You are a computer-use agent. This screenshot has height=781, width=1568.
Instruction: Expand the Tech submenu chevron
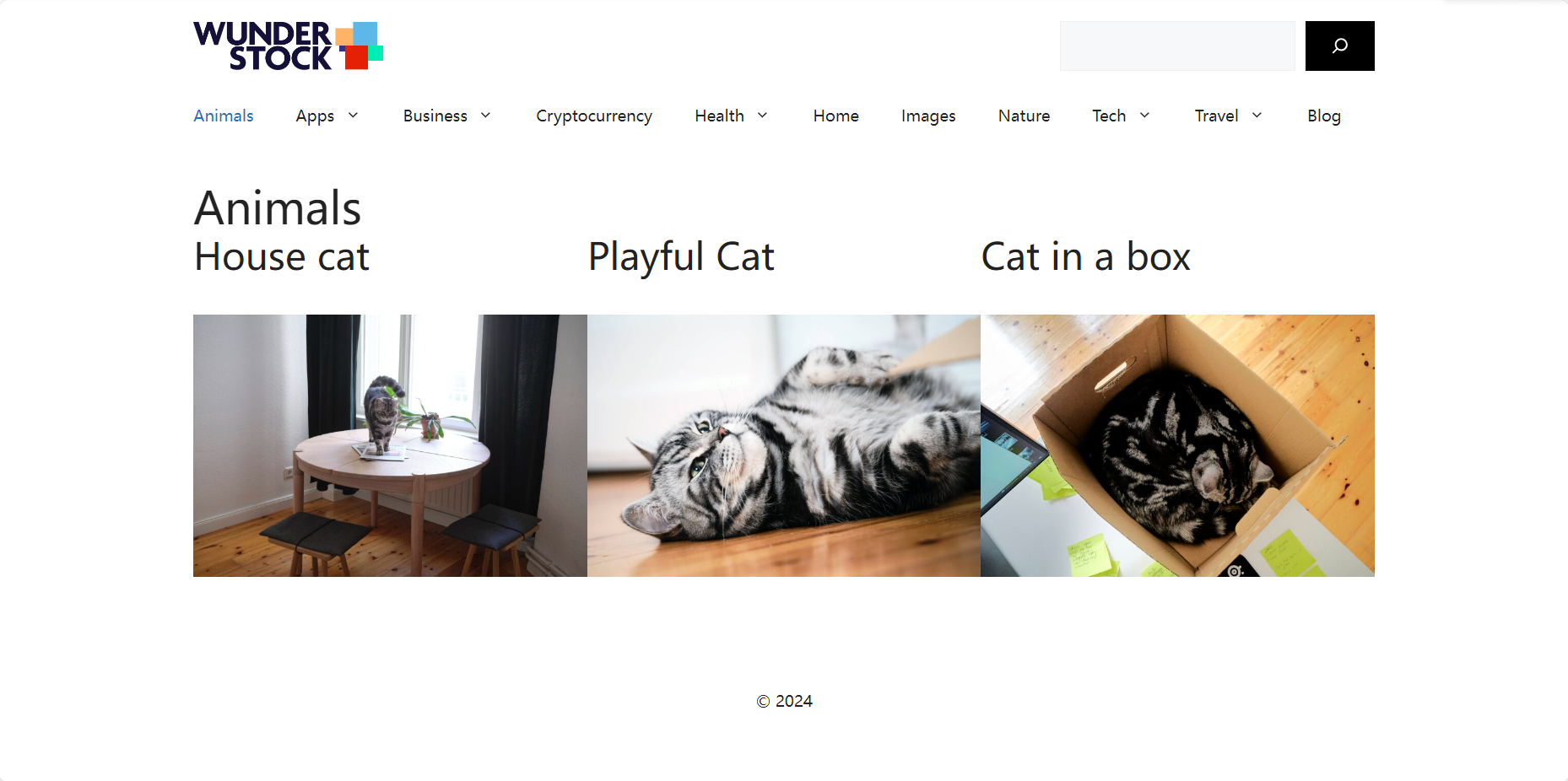pyautogui.click(x=1145, y=116)
